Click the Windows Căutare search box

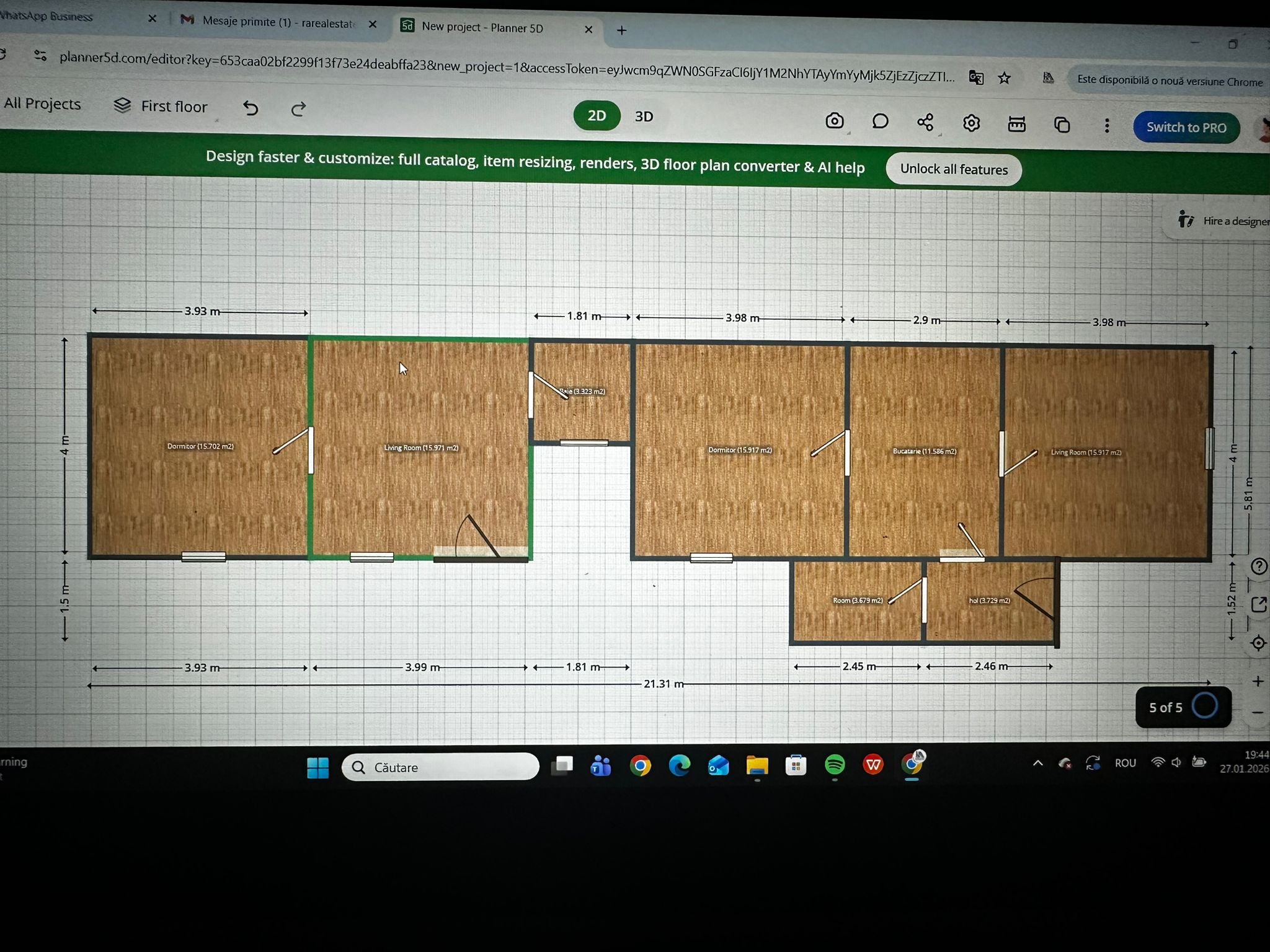[x=440, y=767]
